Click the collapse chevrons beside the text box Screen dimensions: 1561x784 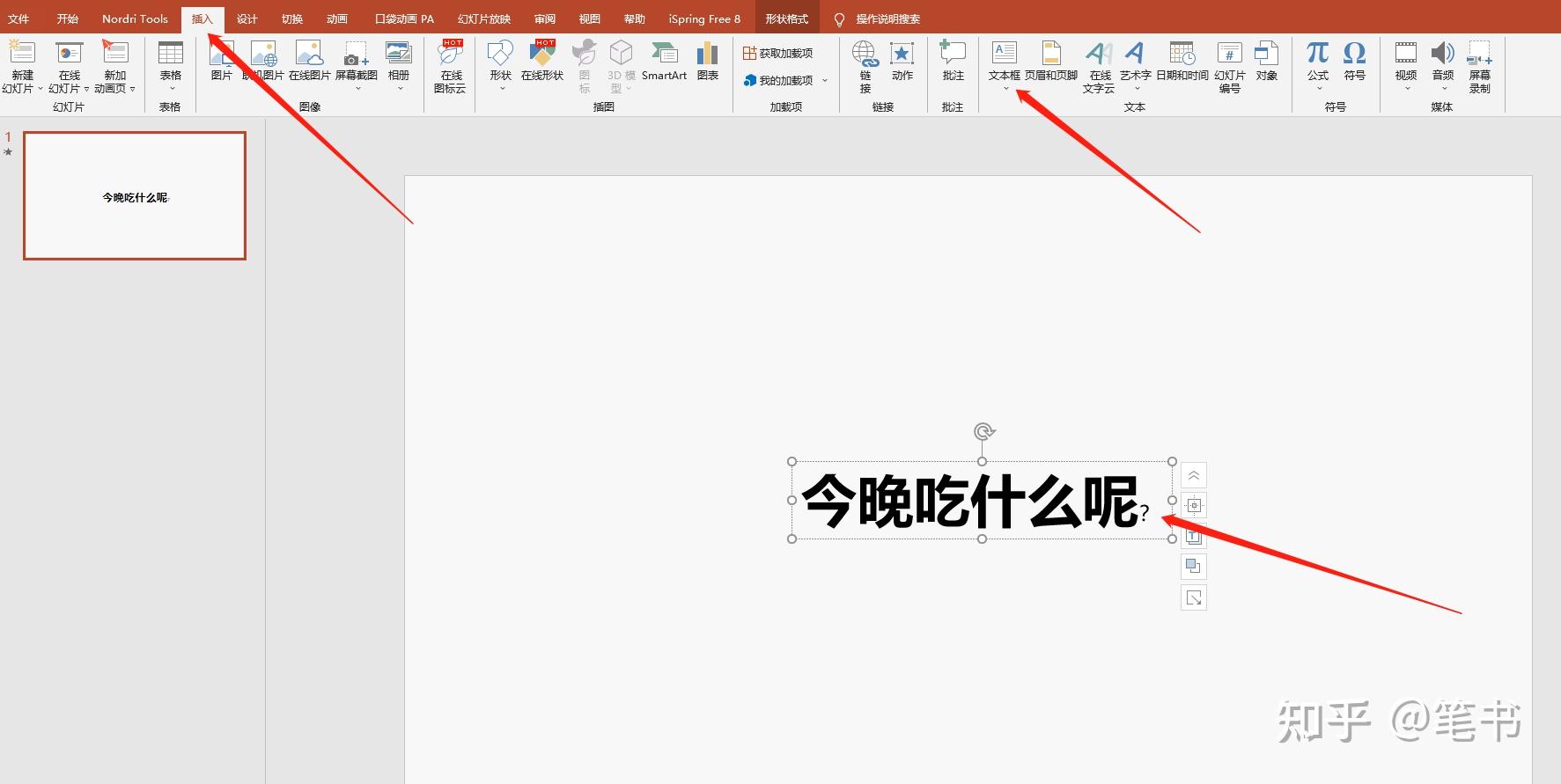tap(1193, 476)
